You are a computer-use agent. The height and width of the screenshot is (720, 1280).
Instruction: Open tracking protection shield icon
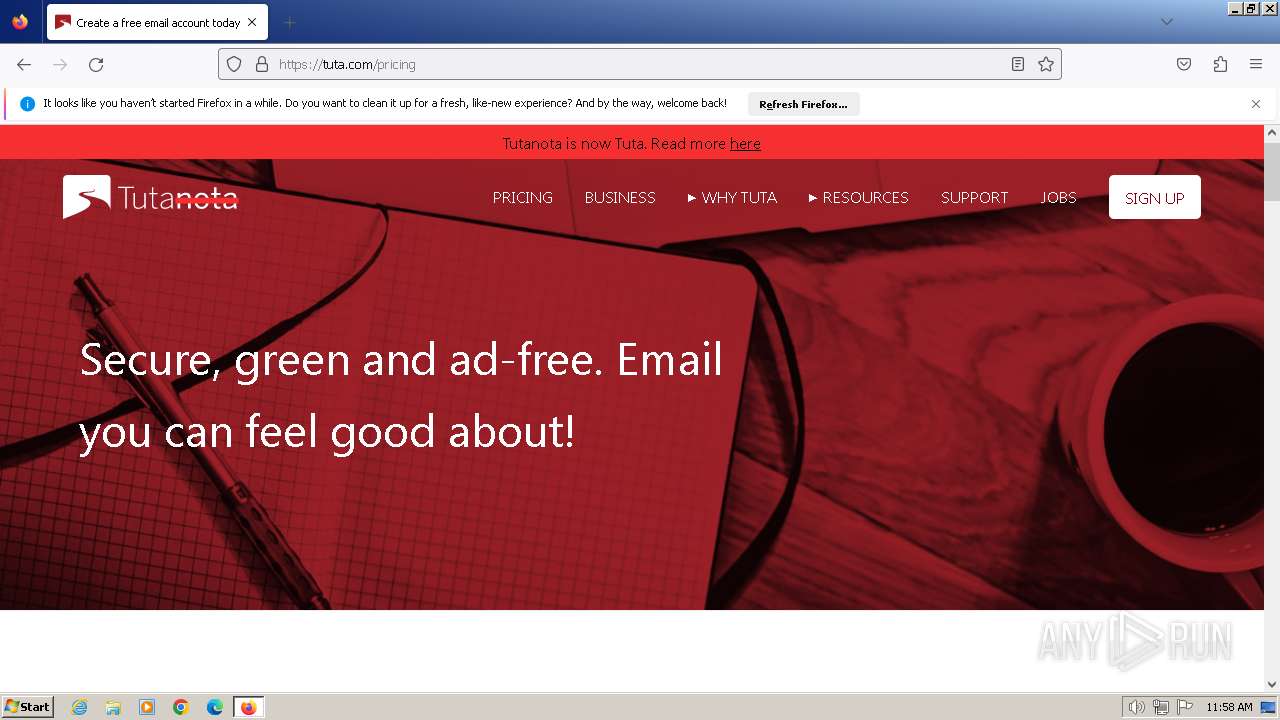coord(234,64)
